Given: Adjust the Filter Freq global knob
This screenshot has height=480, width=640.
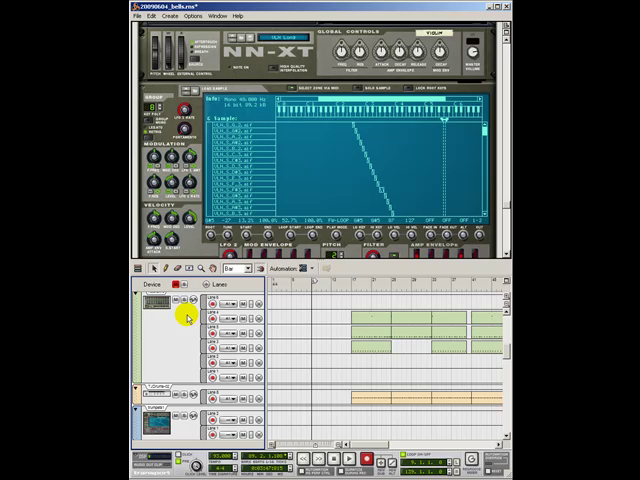Looking at the screenshot, I should (342, 51).
